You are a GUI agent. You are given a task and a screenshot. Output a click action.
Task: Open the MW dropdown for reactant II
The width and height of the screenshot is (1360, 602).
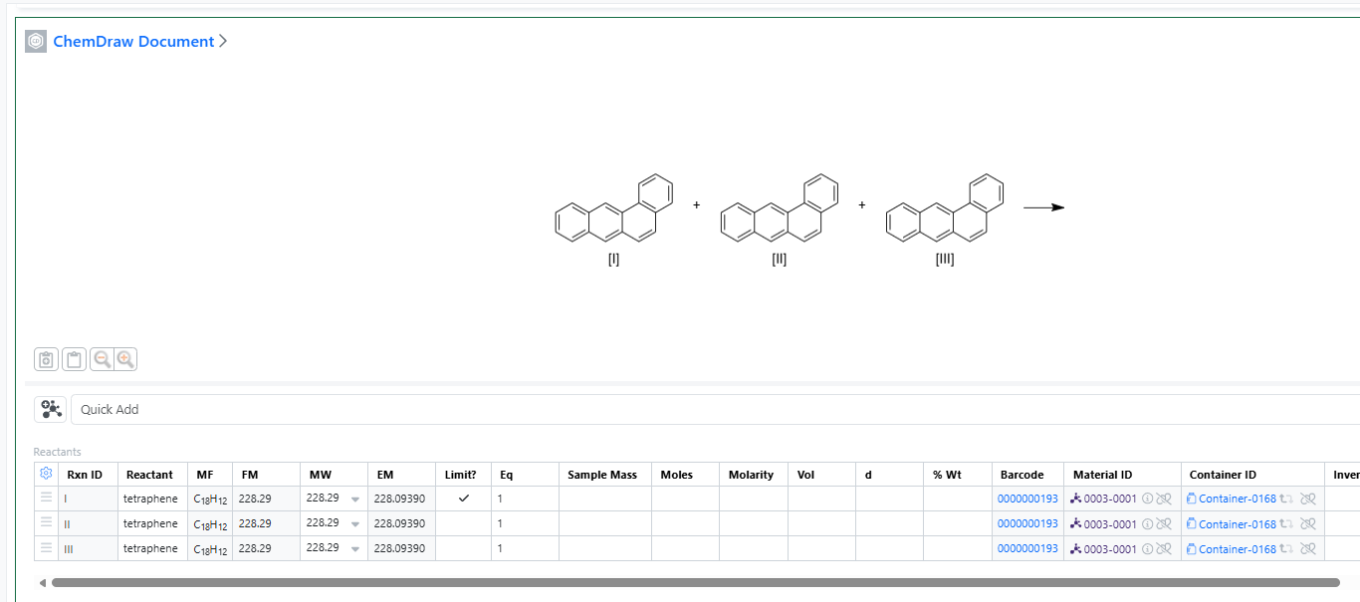[355, 524]
